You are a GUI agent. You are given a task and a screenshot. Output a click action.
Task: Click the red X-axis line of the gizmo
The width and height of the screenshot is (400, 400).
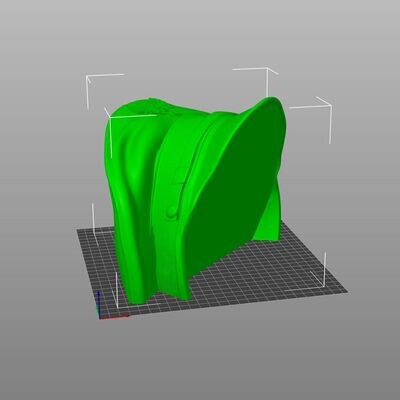tap(114, 317)
